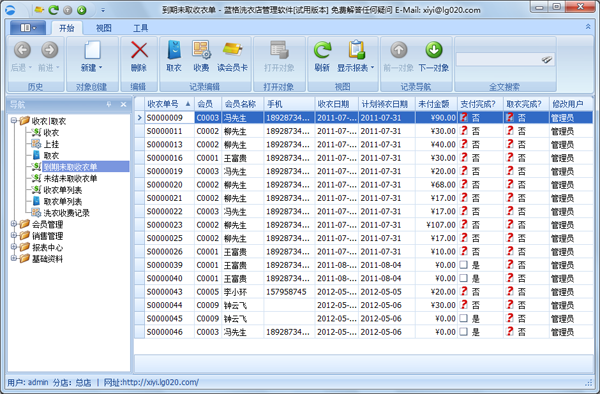600x394 pixels.
Task: Click the 取衣 ribbon icon
Action: (x=174, y=50)
